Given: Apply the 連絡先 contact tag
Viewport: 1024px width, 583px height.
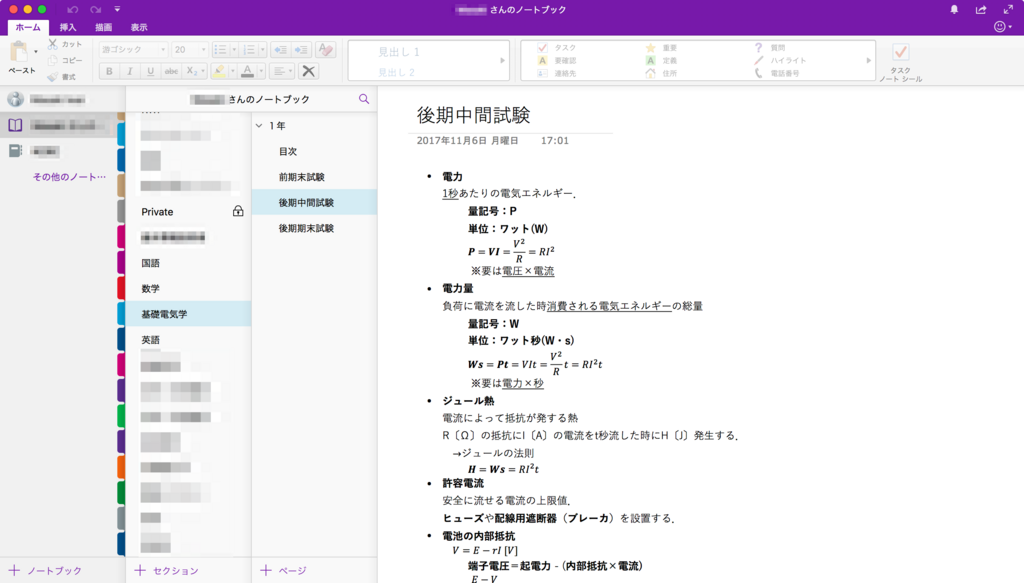Looking at the screenshot, I should click(x=556, y=73).
